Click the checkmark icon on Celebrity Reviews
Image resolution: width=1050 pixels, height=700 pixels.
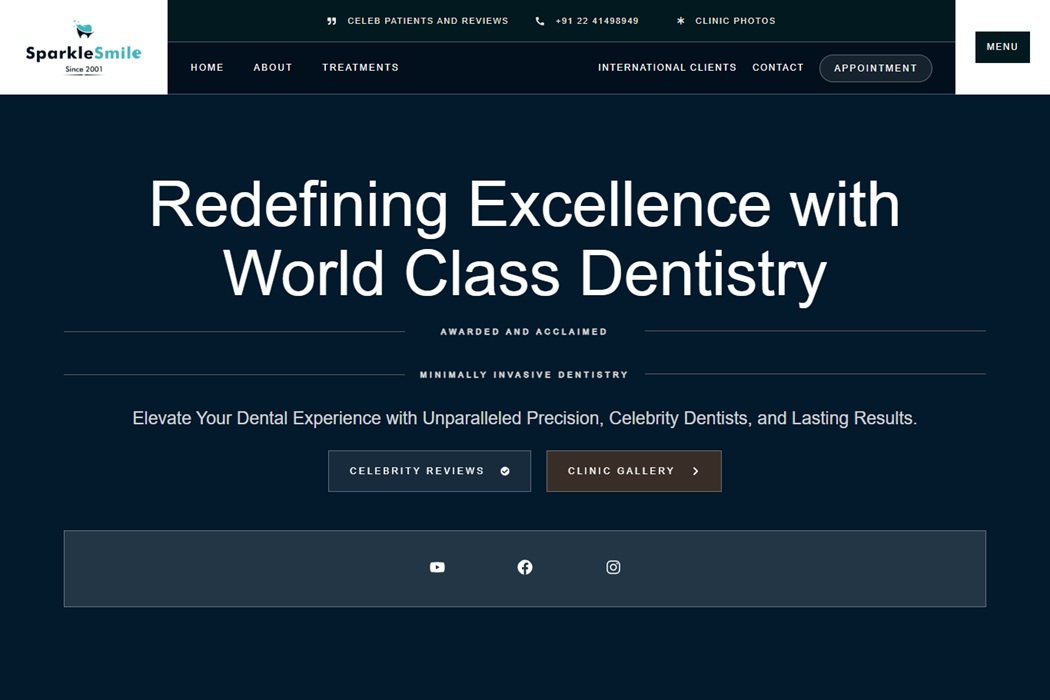click(x=505, y=471)
